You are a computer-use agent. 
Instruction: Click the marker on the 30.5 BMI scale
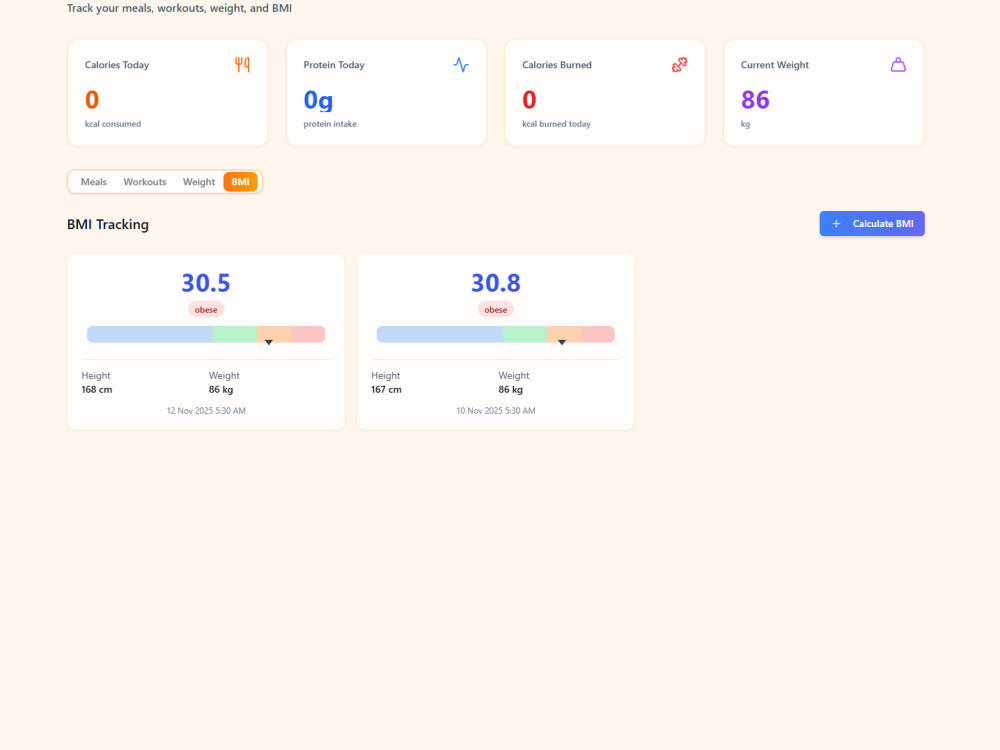click(x=269, y=342)
